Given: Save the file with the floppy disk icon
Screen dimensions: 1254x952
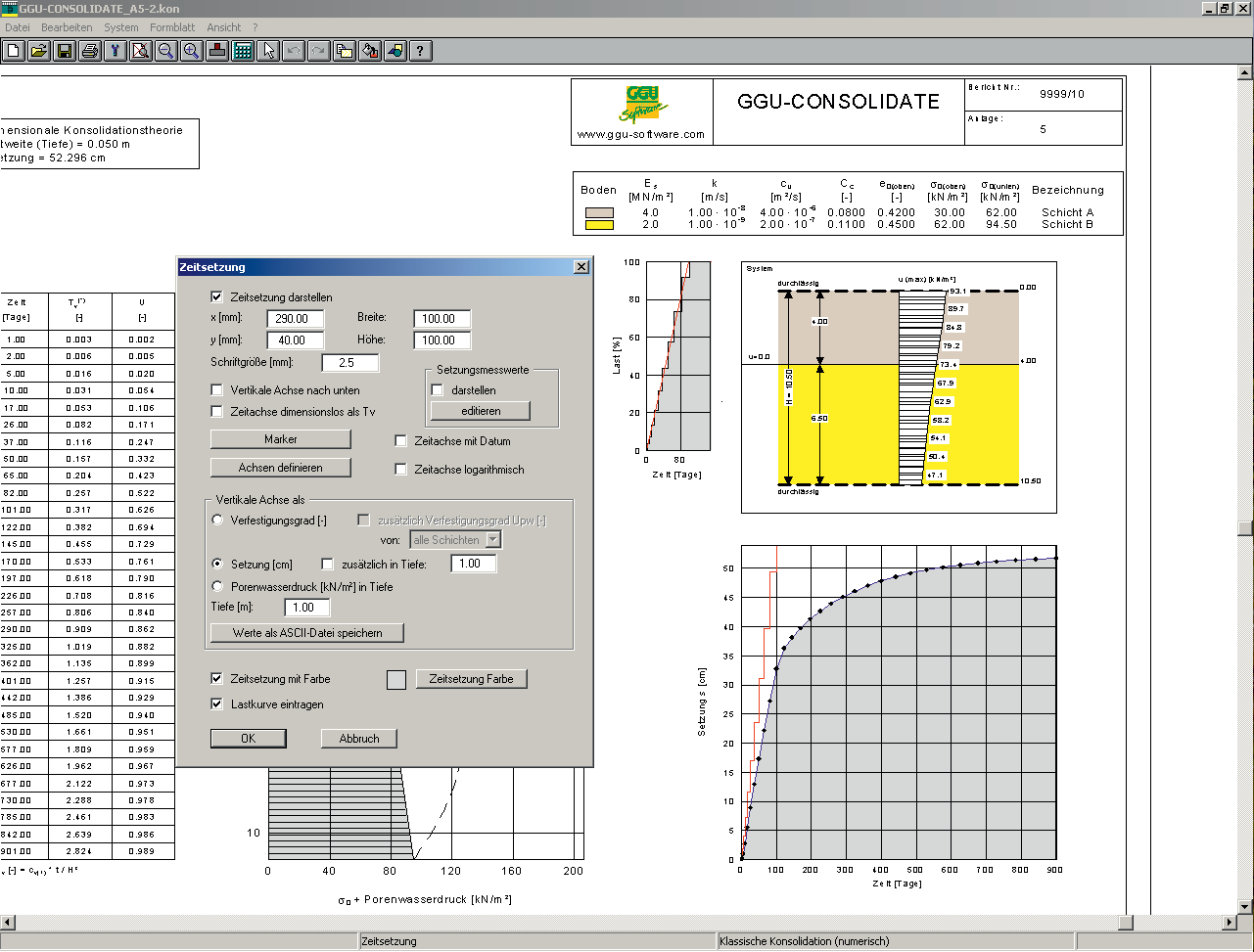Looking at the screenshot, I should pos(64,51).
